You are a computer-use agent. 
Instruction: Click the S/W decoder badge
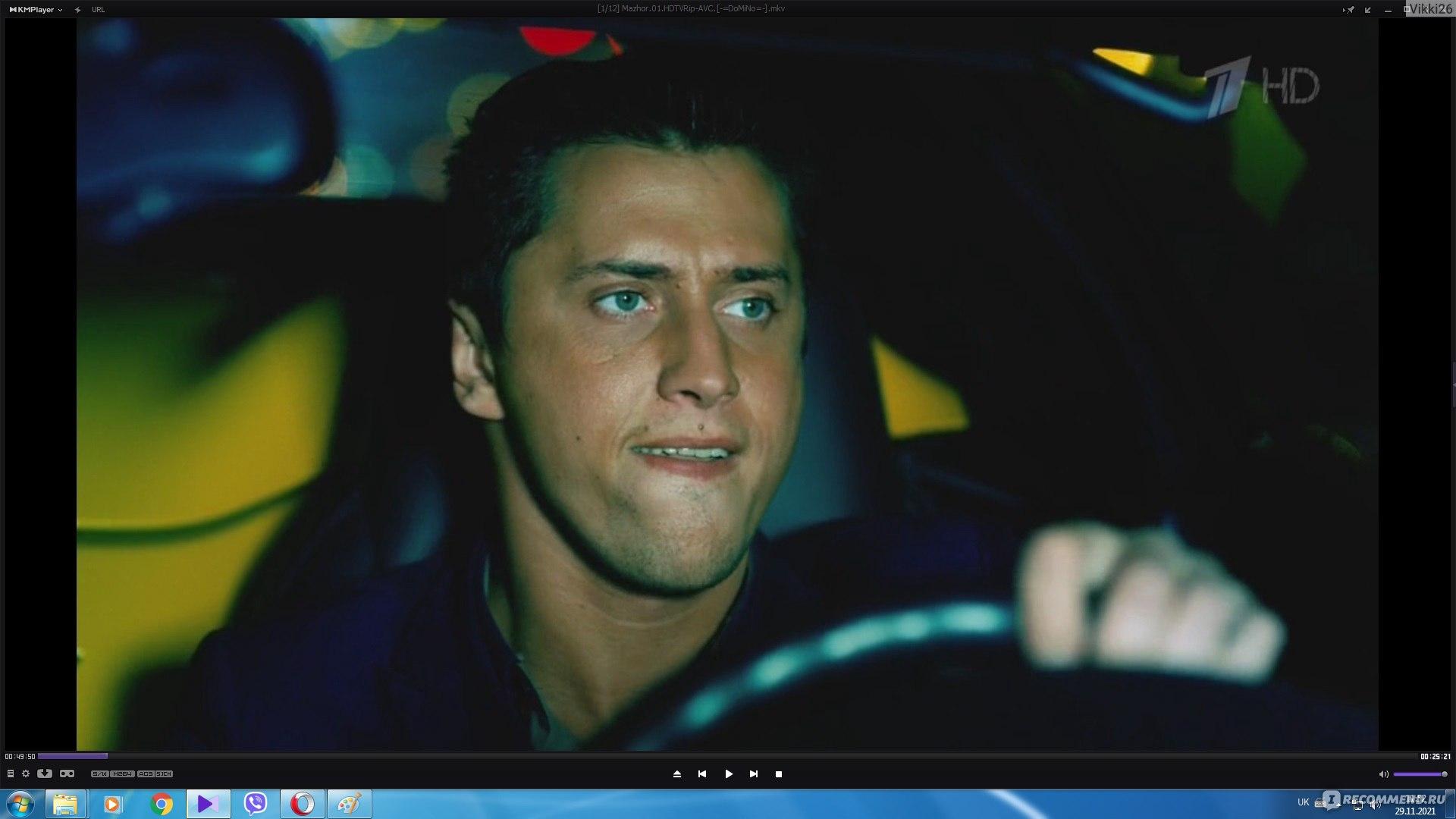[99, 774]
